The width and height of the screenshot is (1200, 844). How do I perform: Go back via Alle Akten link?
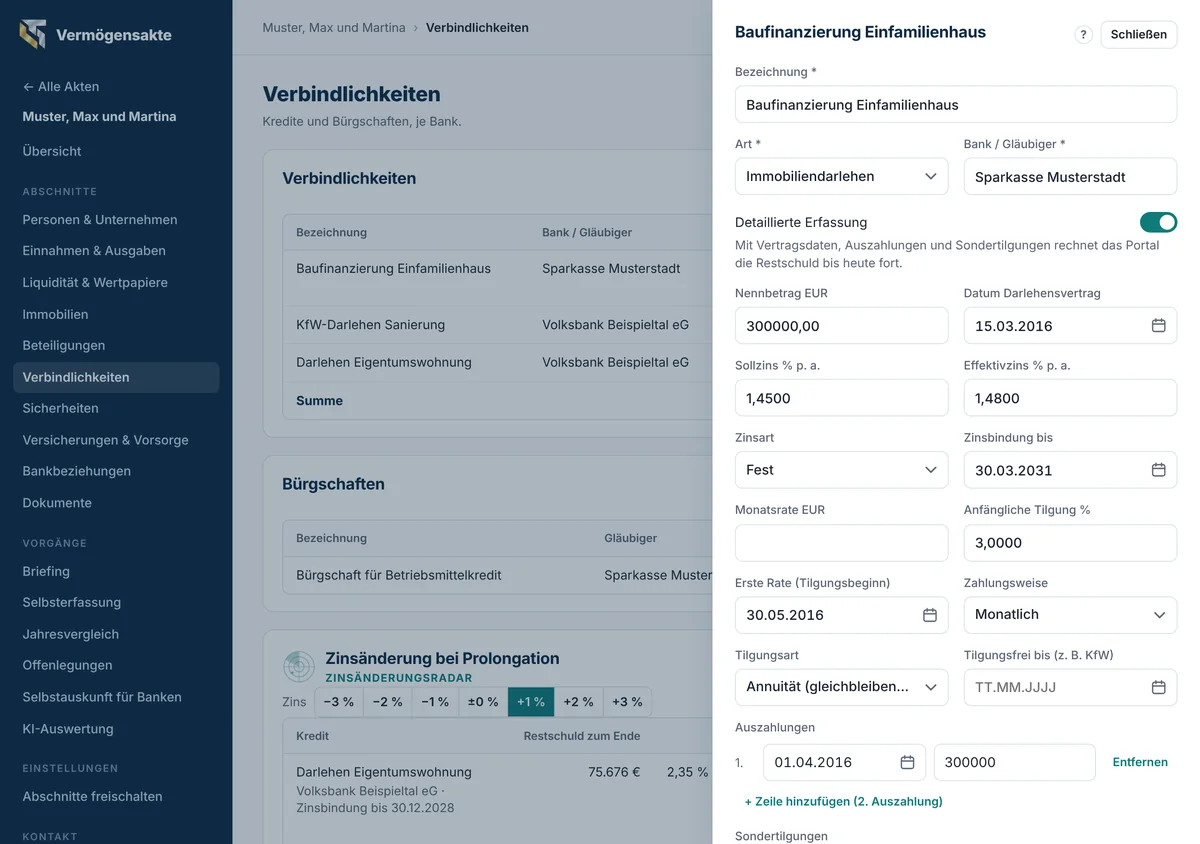pyautogui.click(x=61, y=87)
